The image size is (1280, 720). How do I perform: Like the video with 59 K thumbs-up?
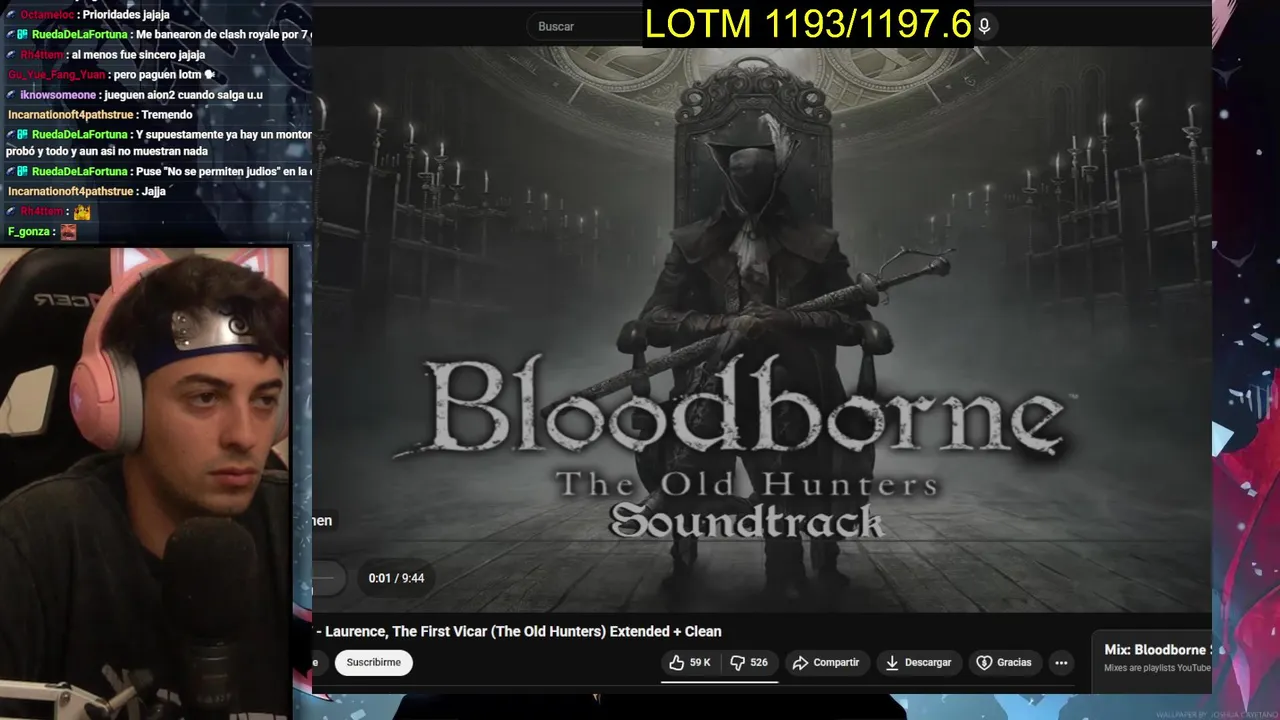(689, 662)
